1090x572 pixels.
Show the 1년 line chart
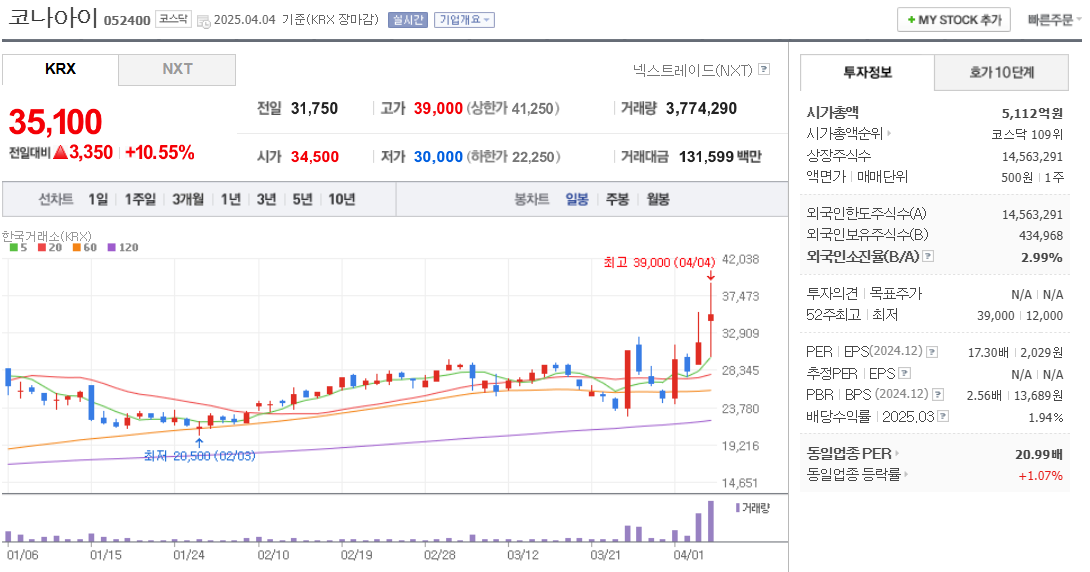pos(231,199)
